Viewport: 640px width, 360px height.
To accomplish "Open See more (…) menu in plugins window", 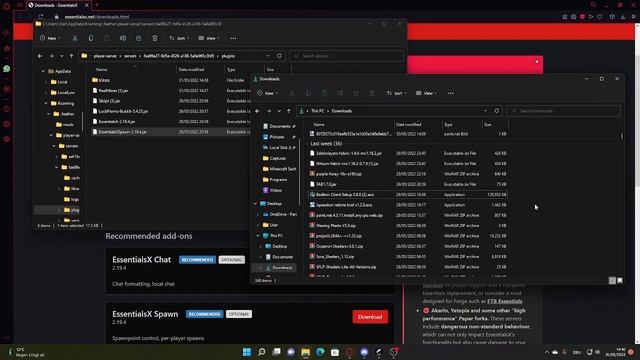I will [233, 38].
